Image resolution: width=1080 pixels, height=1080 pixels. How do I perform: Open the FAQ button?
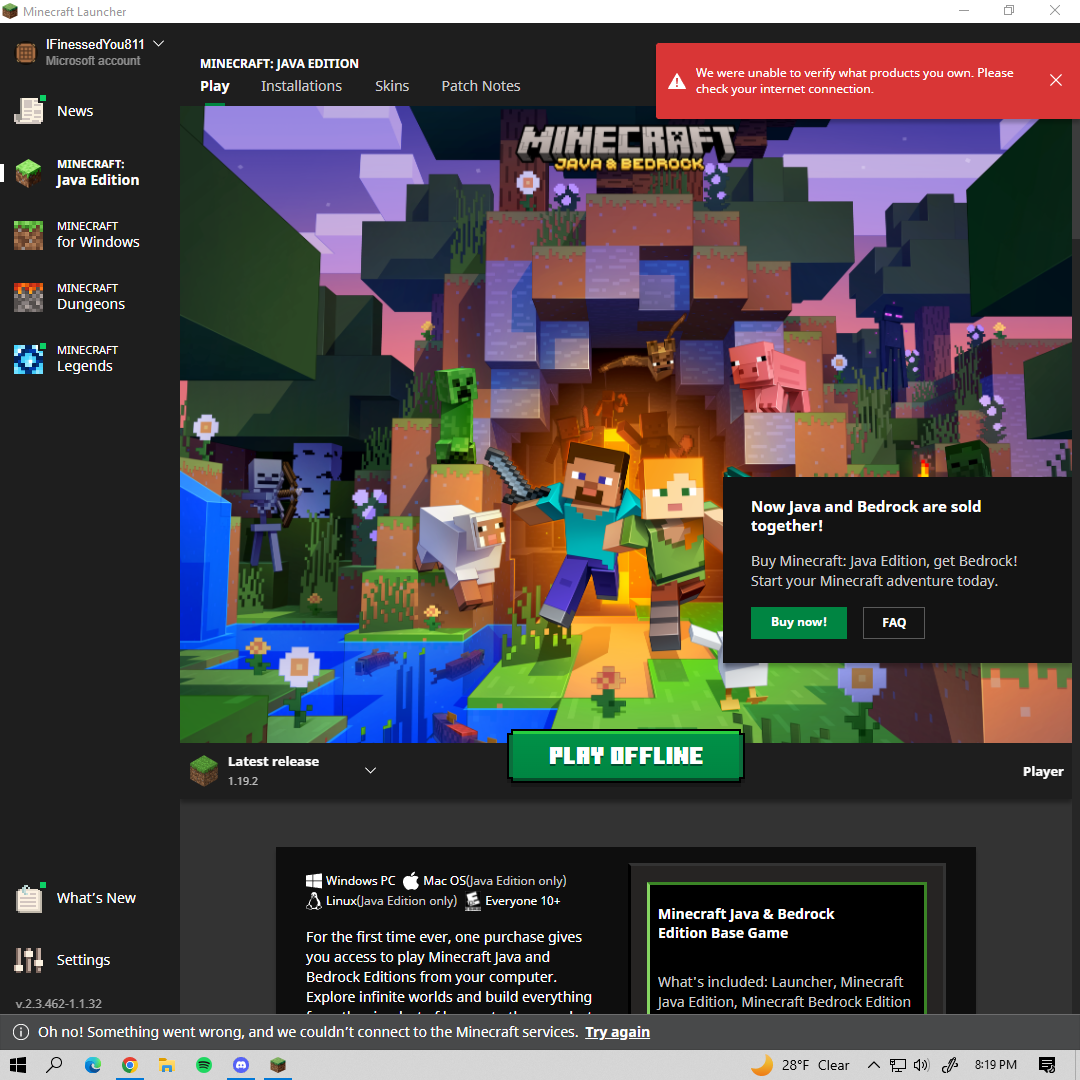tap(894, 622)
